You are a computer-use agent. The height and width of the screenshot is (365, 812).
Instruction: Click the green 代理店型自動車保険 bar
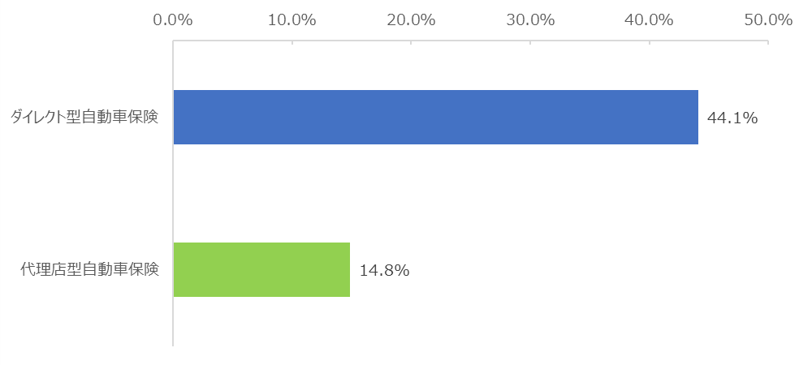coord(262,269)
